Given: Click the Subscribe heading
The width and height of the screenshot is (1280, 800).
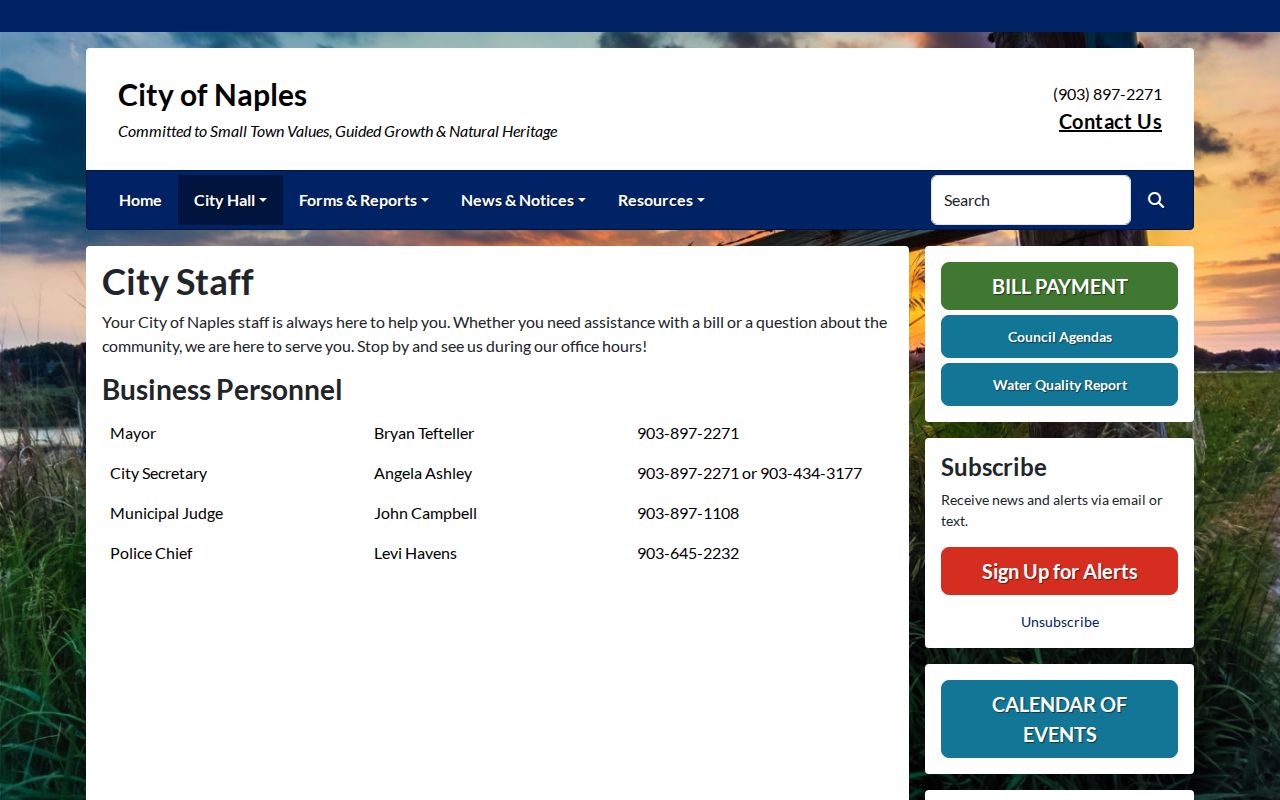Looking at the screenshot, I should point(994,467).
